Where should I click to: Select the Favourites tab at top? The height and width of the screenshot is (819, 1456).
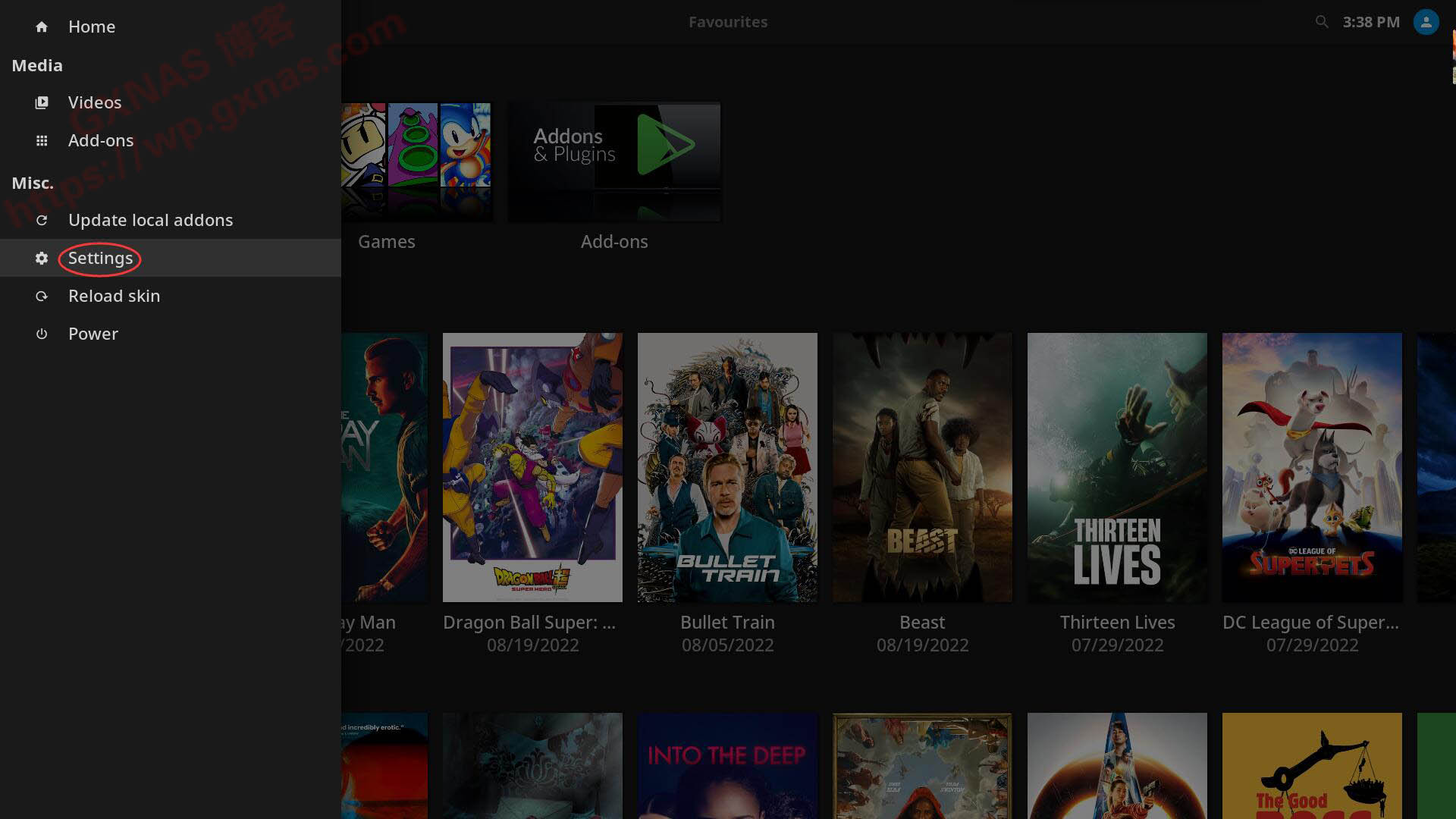pyautogui.click(x=727, y=21)
